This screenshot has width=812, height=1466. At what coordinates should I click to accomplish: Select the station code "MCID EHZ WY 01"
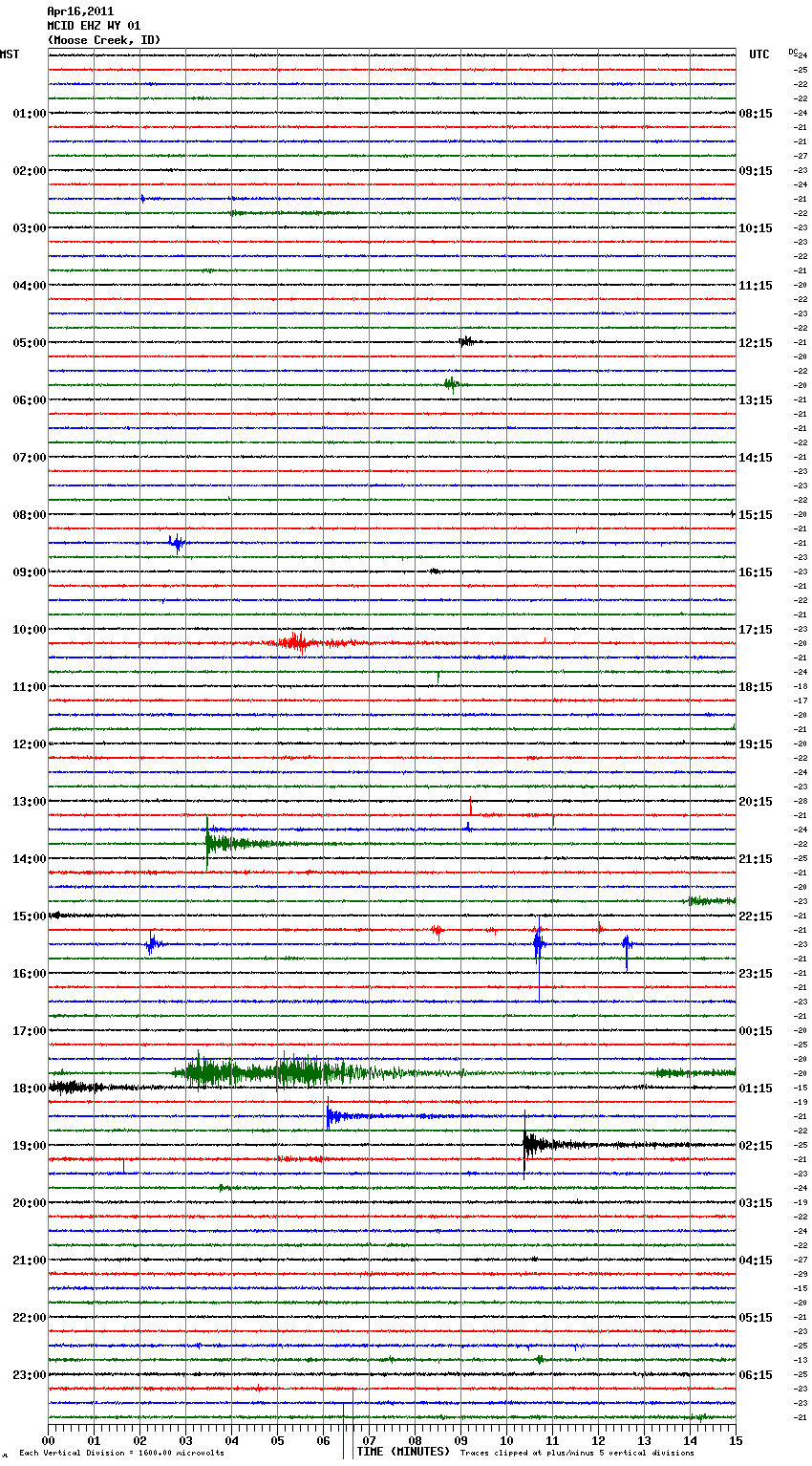point(94,26)
